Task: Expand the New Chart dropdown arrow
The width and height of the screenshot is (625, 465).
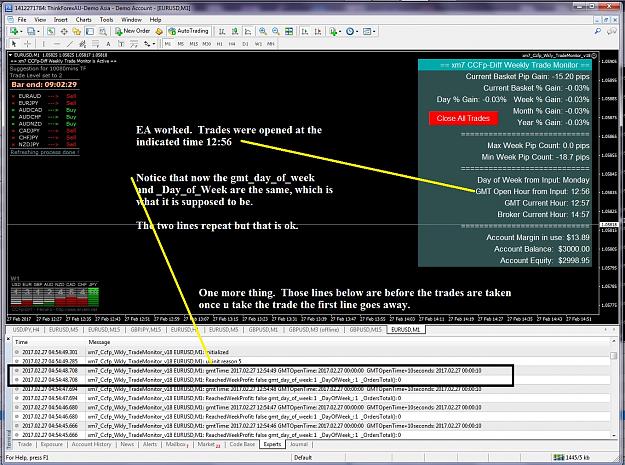Action: [21, 31]
